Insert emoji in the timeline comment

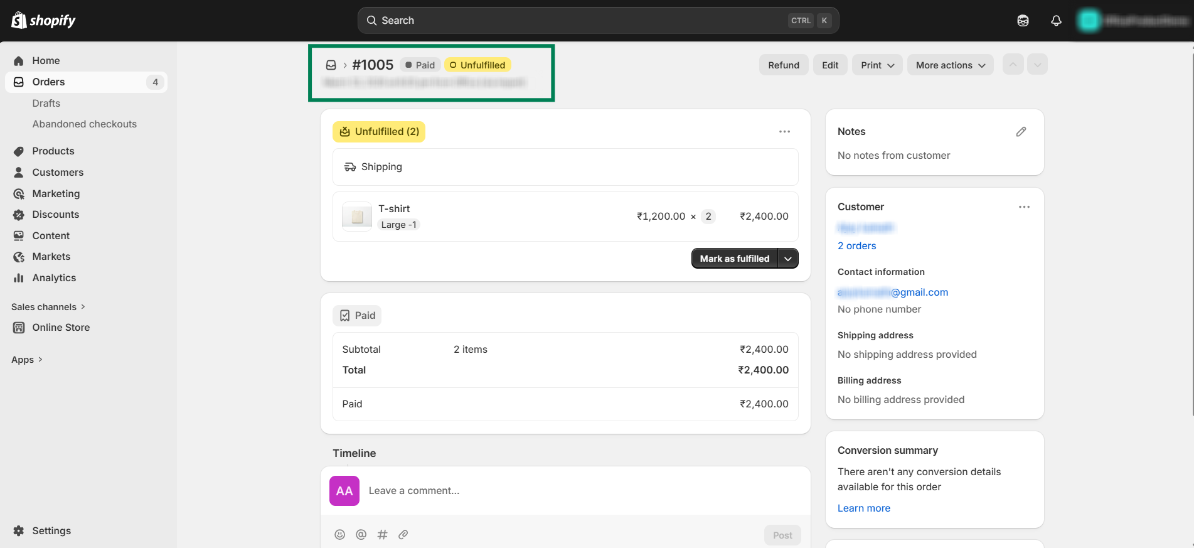click(x=340, y=535)
